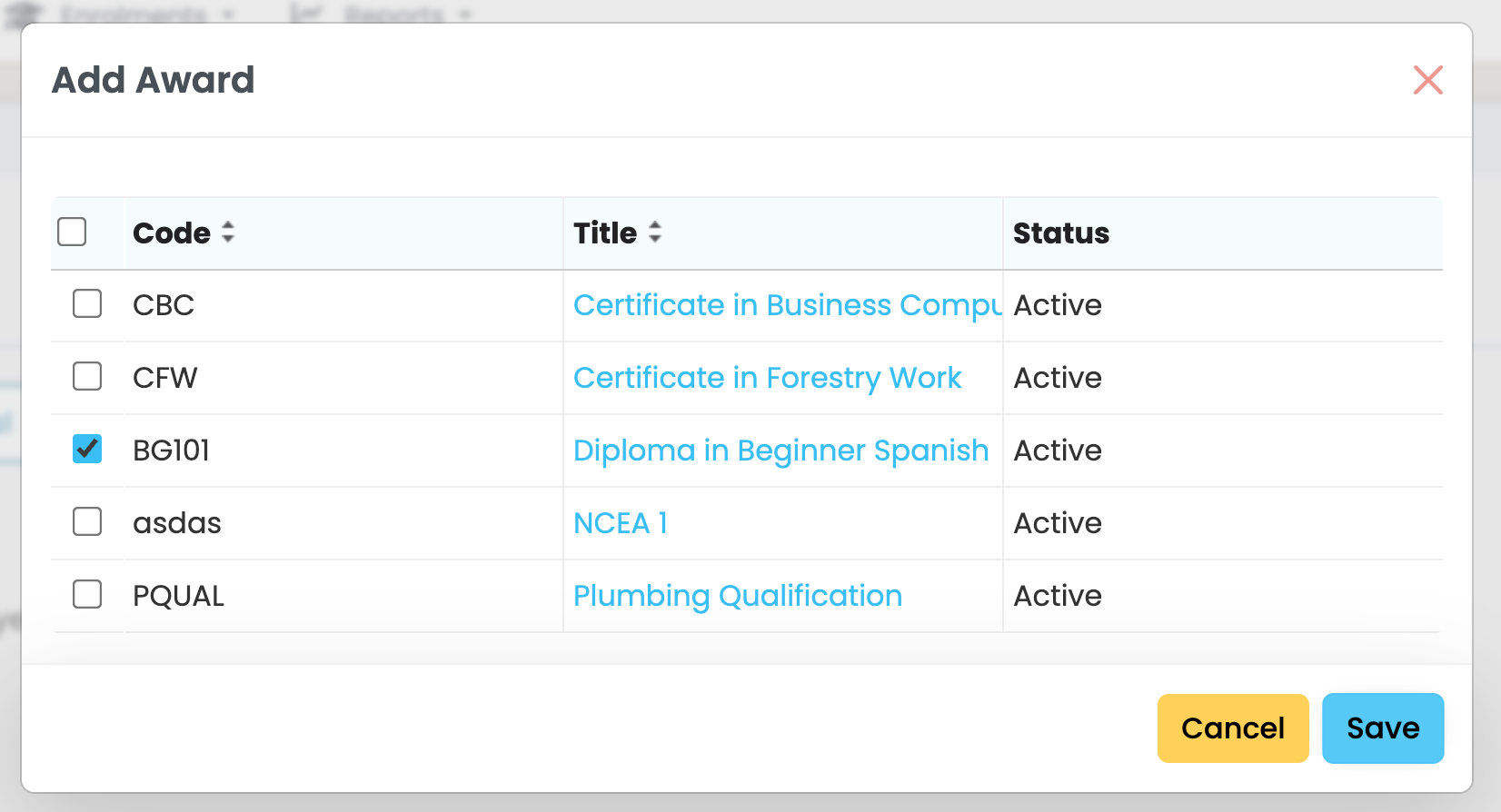This screenshot has height=812, width=1501.
Task: Tick the asdas award checkbox
Action: 87,521
